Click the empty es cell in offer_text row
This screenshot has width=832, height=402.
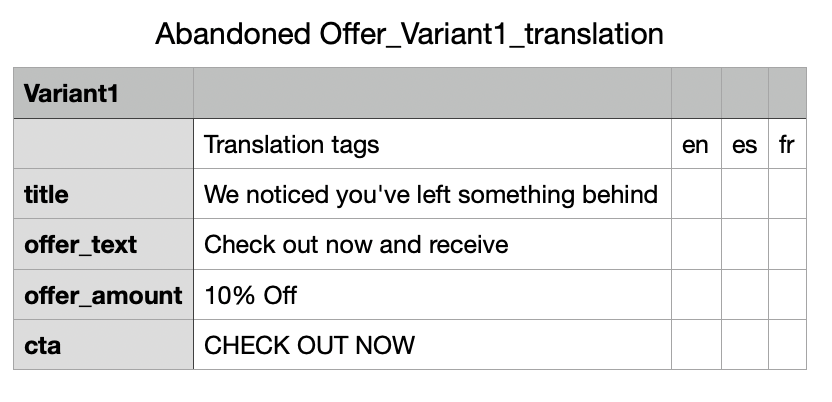[x=744, y=244]
